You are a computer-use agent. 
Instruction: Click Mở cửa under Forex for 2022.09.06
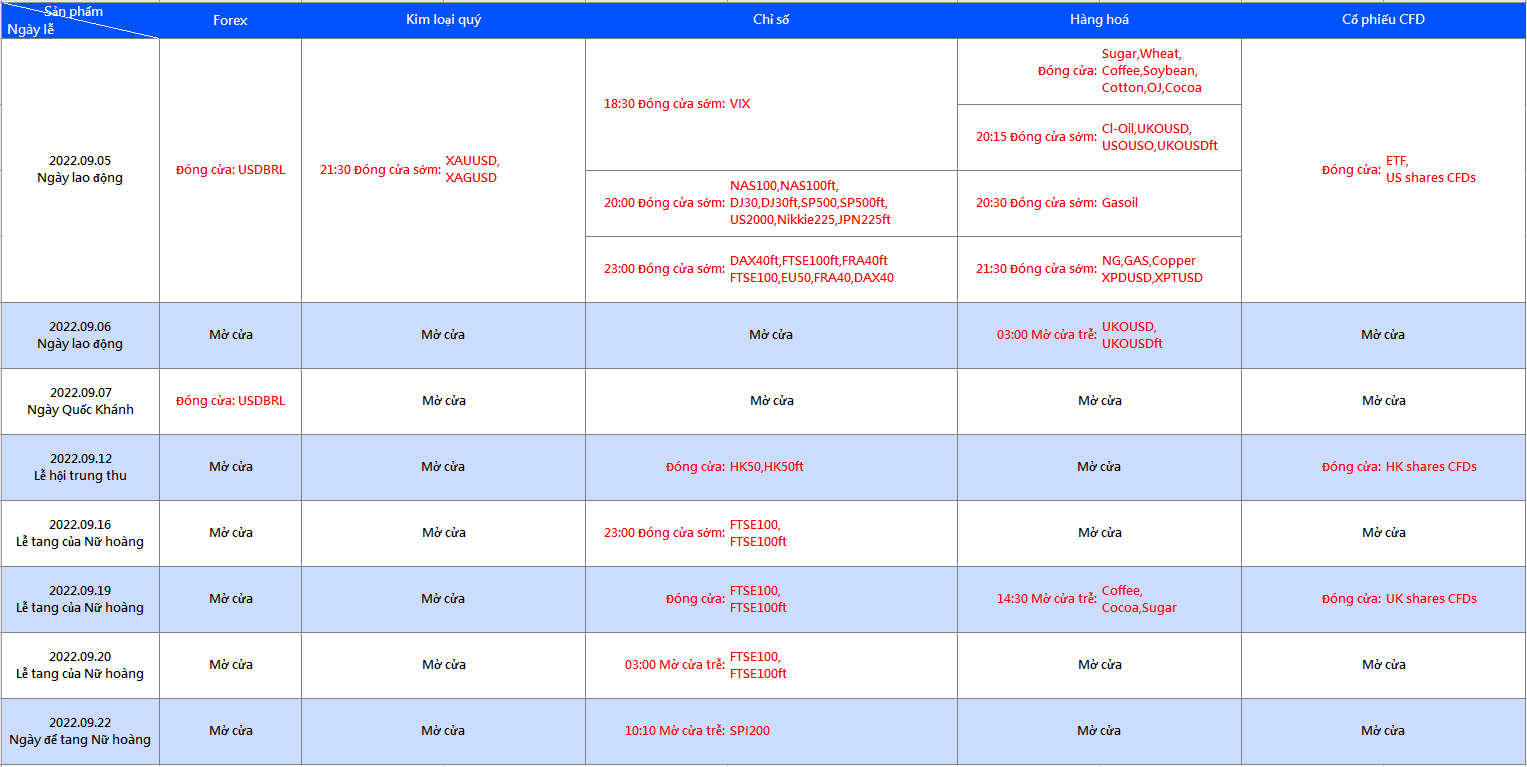pyautogui.click(x=230, y=335)
